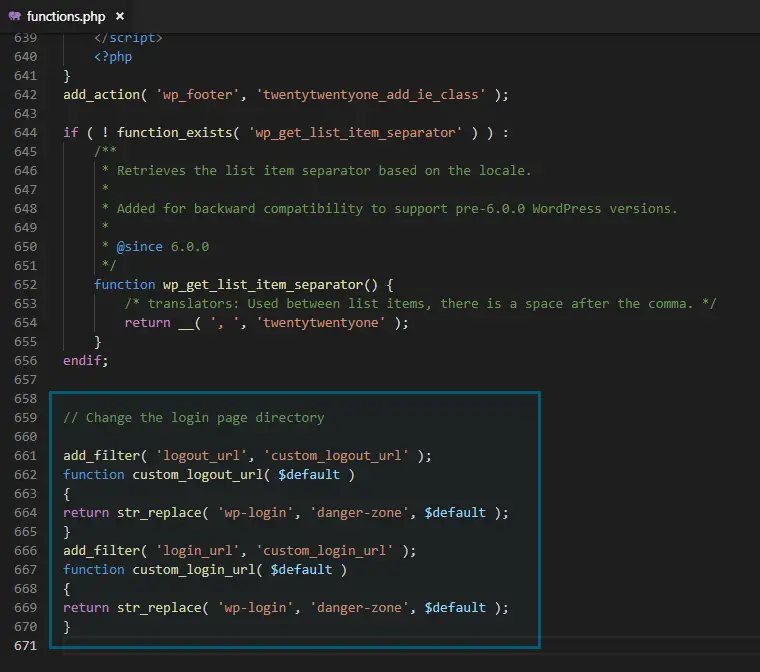
Task: Click the closing script tag on line 639
Action: [x=128, y=37]
